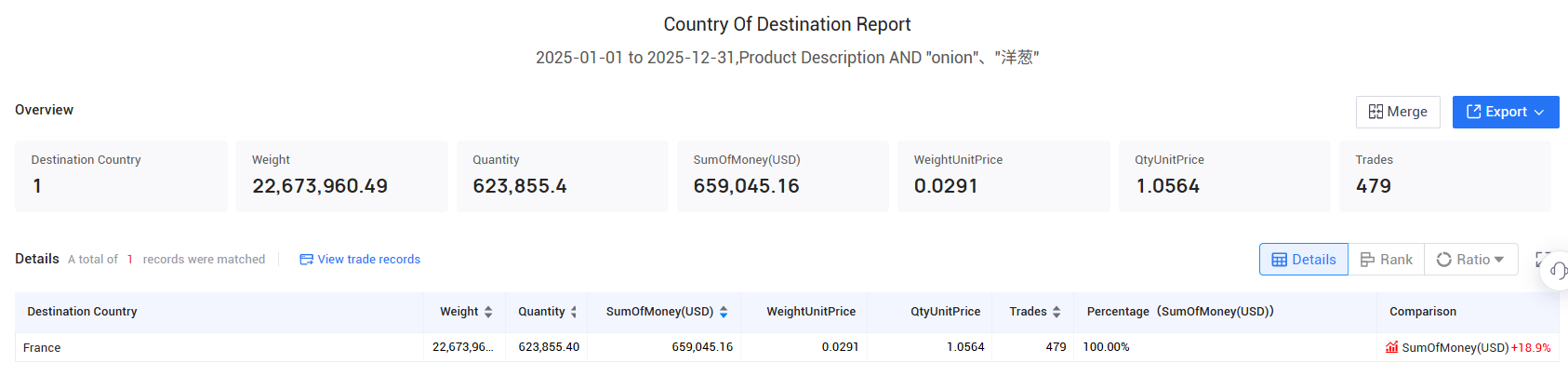Viewport: 1568px width, 376px height.
Task: Open the Export dropdown
Action: click(x=1506, y=112)
